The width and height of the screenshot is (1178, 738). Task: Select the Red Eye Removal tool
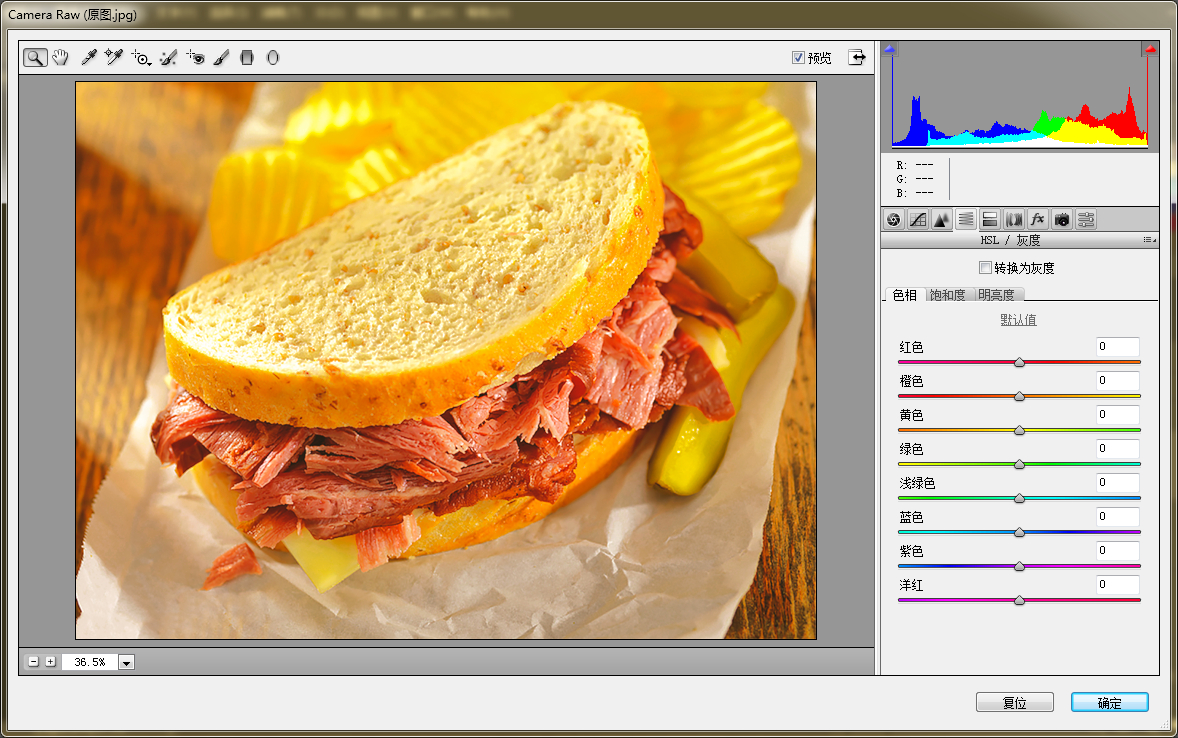point(195,57)
